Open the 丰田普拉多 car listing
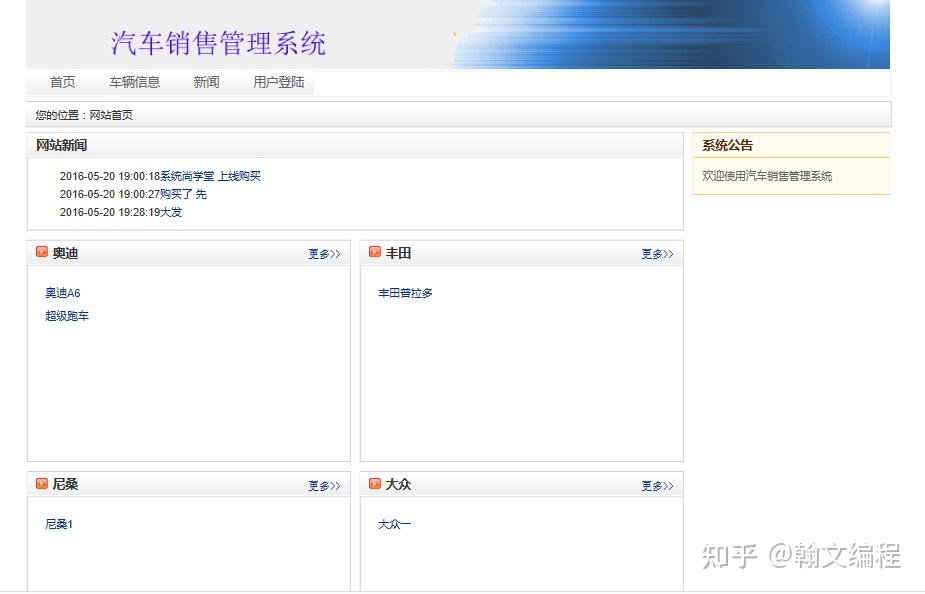 point(405,293)
